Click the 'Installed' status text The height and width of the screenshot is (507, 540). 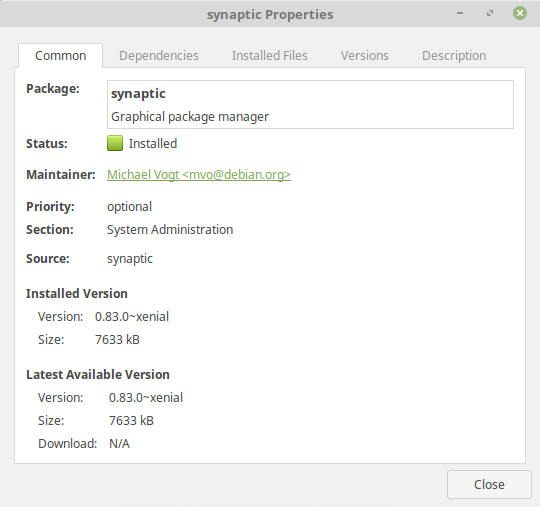click(153, 144)
